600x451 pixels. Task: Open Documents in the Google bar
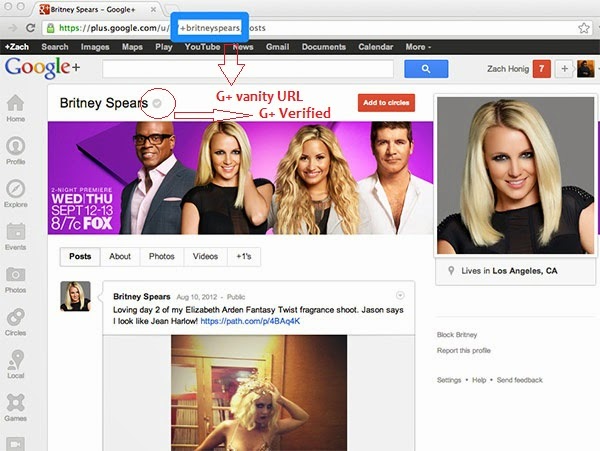coord(324,47)
